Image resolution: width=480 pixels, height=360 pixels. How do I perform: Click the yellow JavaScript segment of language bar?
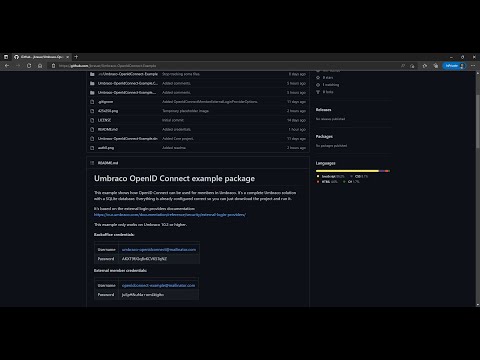347,171
